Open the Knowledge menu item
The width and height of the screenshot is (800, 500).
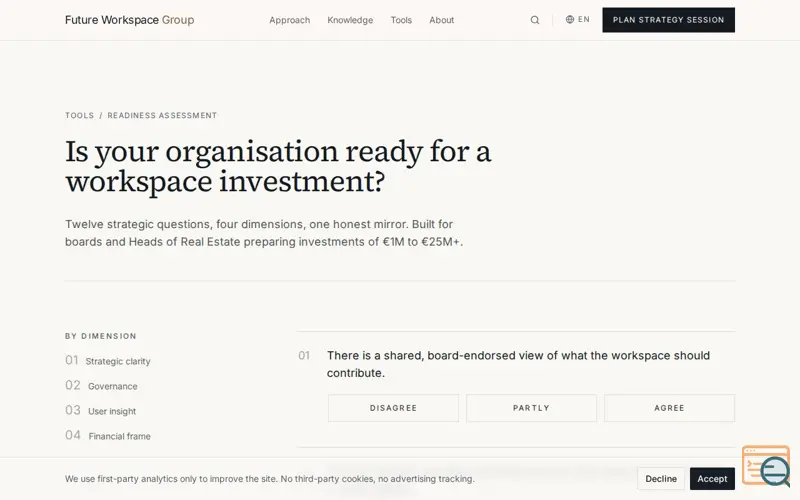(x=350, y=20)
